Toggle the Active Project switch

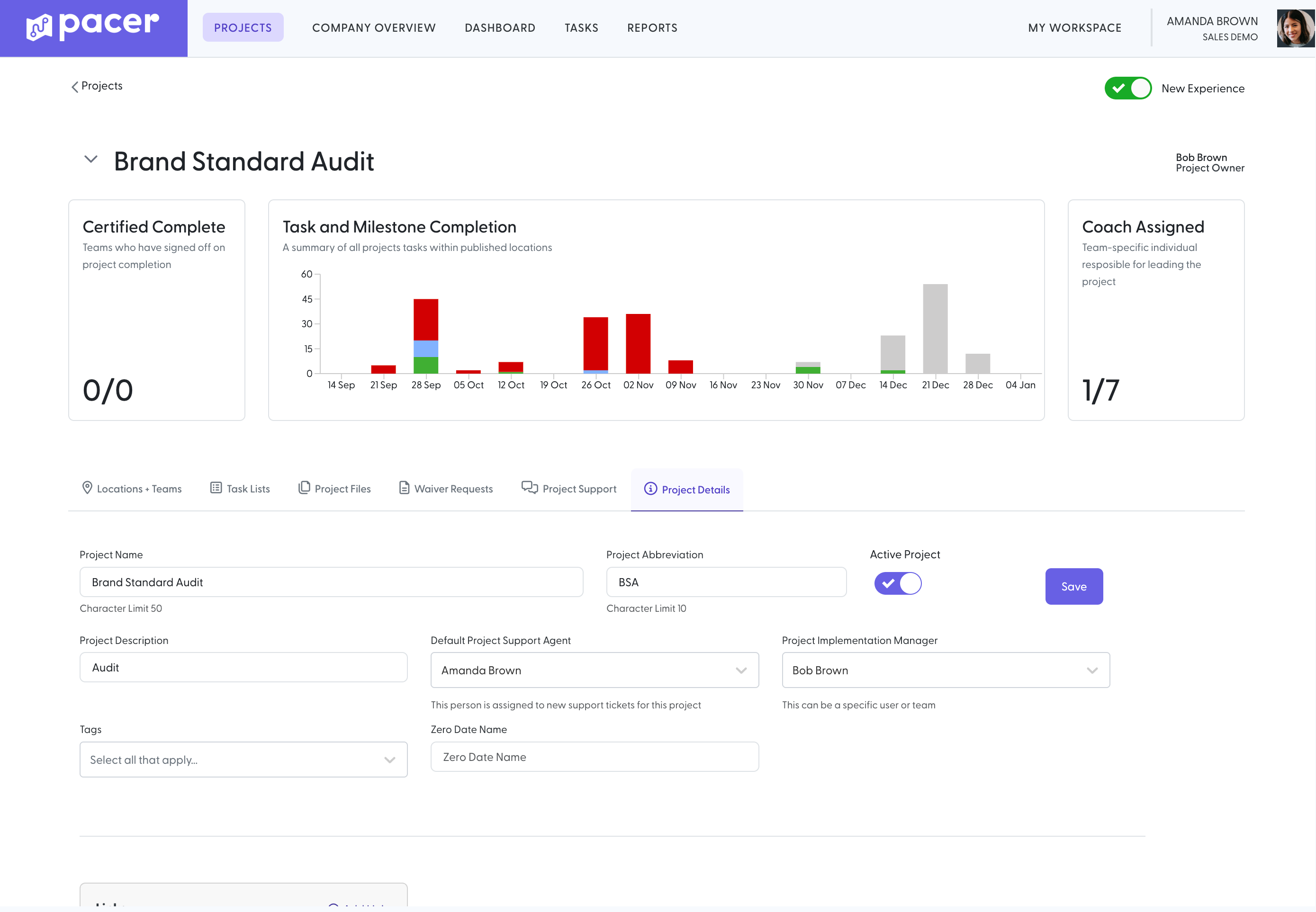pos(898,583)
